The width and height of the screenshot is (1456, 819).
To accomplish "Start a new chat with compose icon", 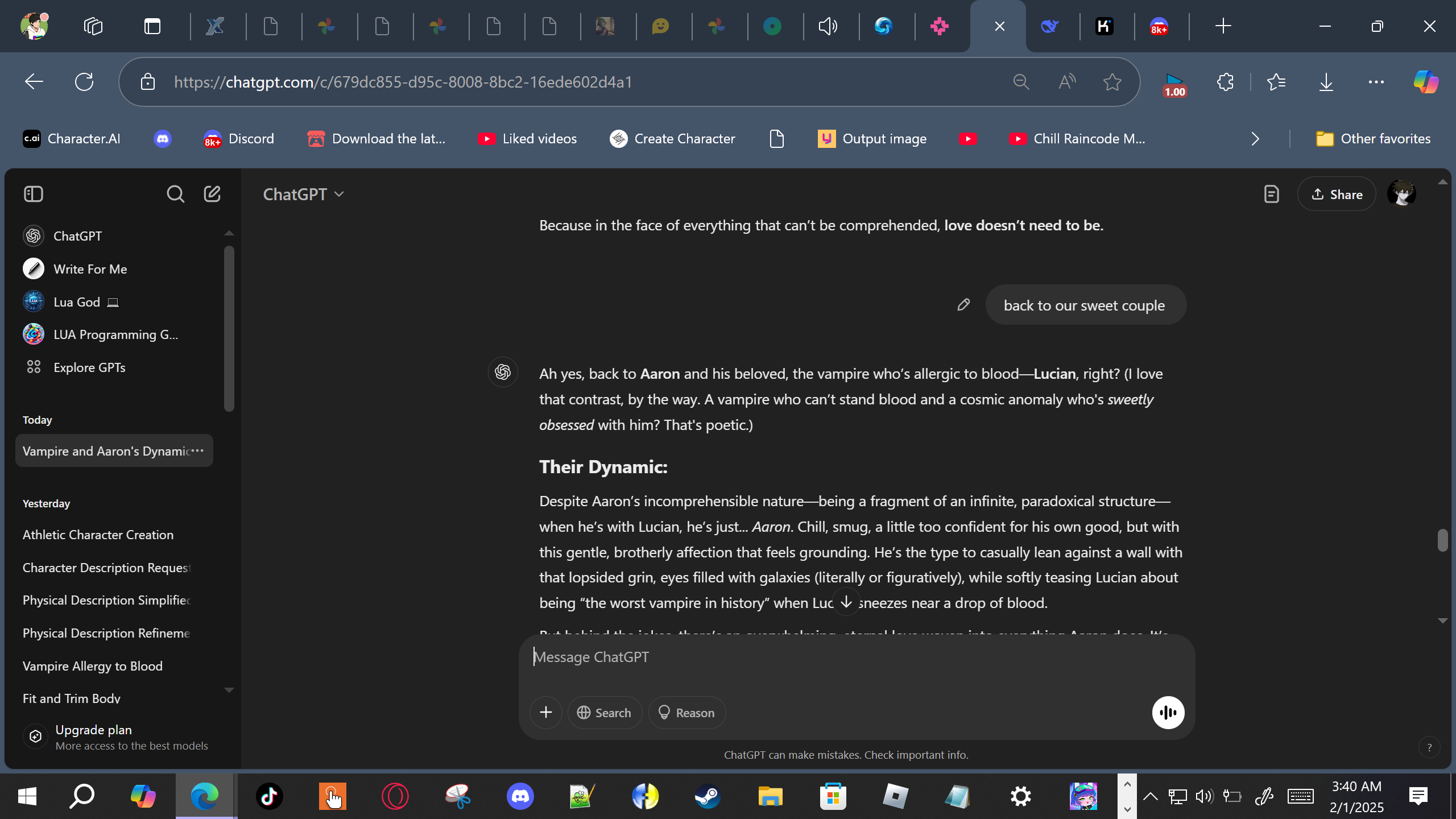I will pos(212,194).
